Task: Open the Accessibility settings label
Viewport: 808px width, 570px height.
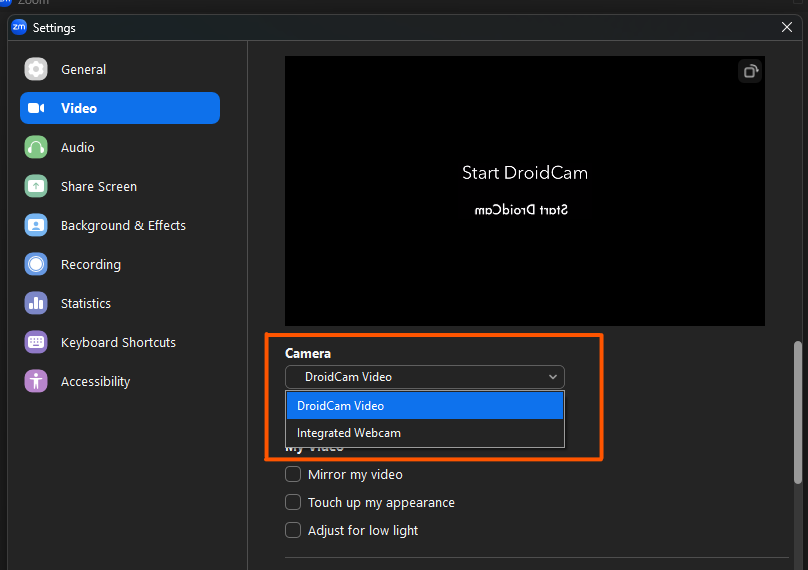Action: (x=95, y=382)
